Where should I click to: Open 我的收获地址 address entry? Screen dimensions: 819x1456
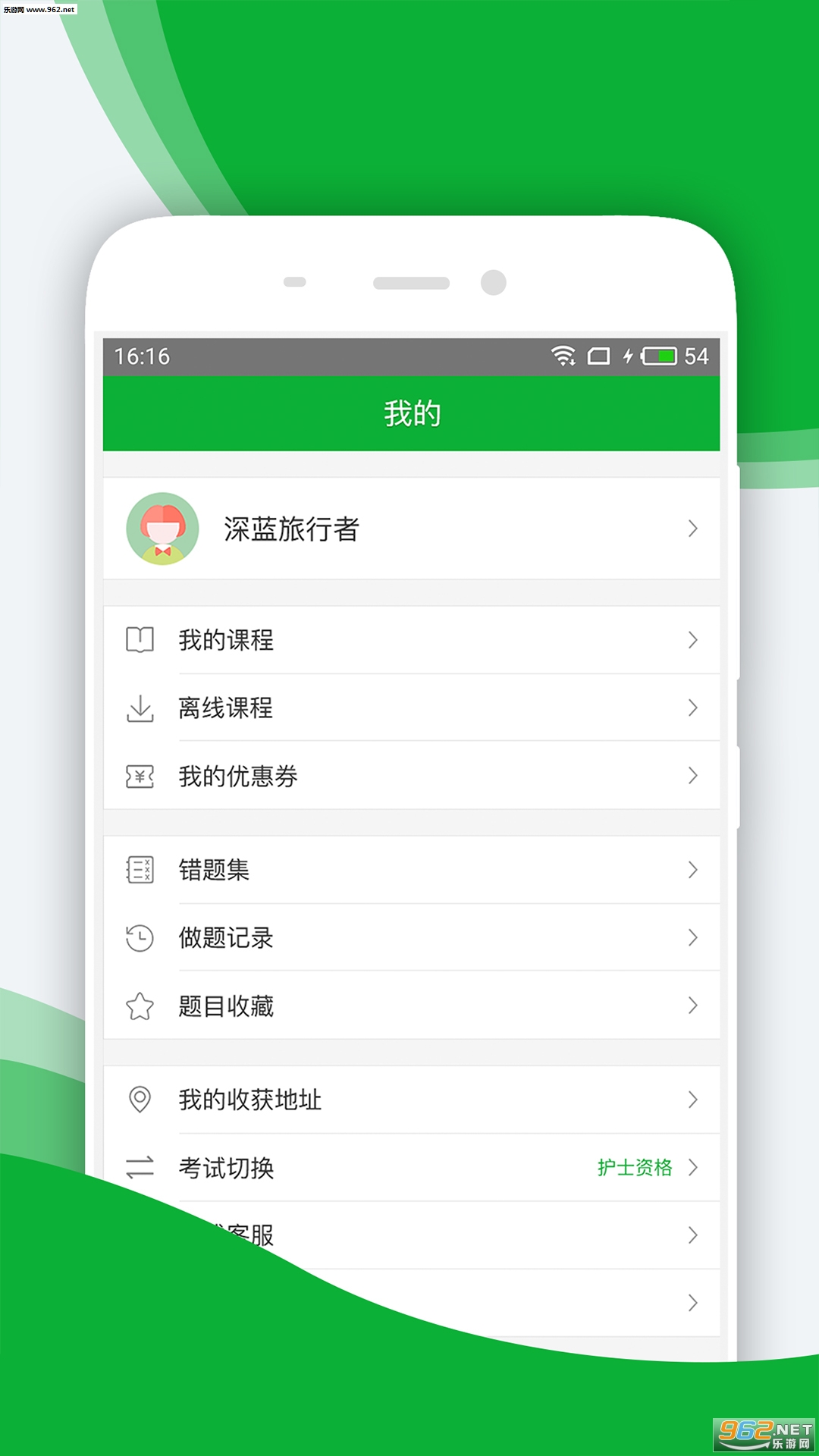[x=411, y=1100]
